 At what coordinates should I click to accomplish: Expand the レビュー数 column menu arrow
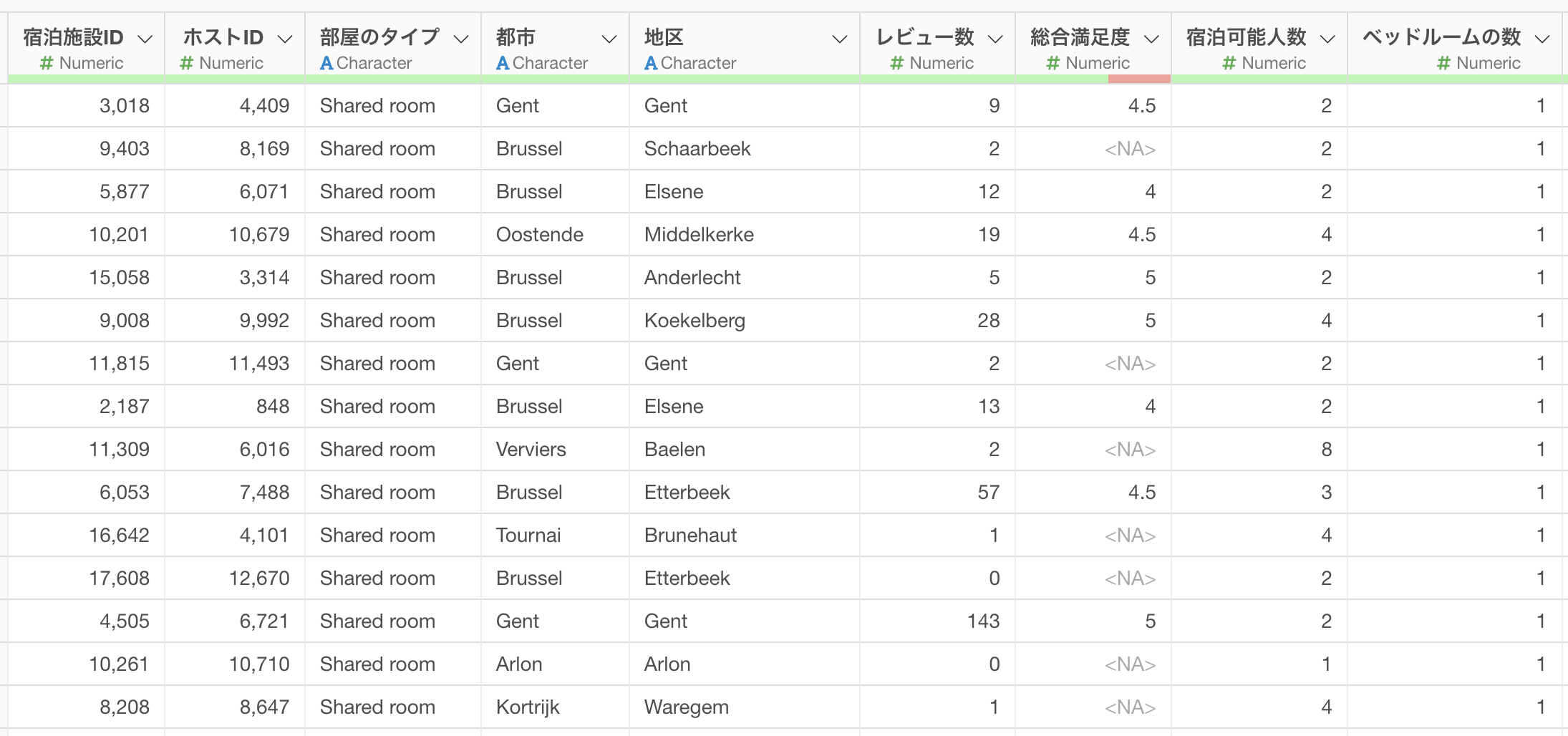click(995, 39)
